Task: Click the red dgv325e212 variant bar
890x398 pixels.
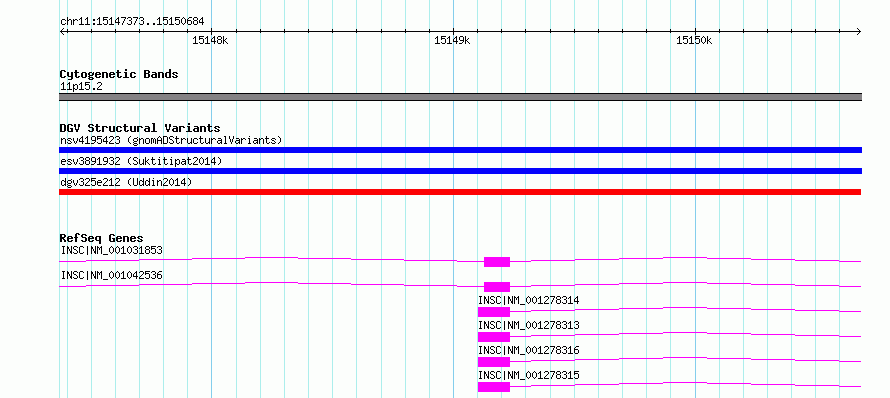Action: (x=460, y=192)
